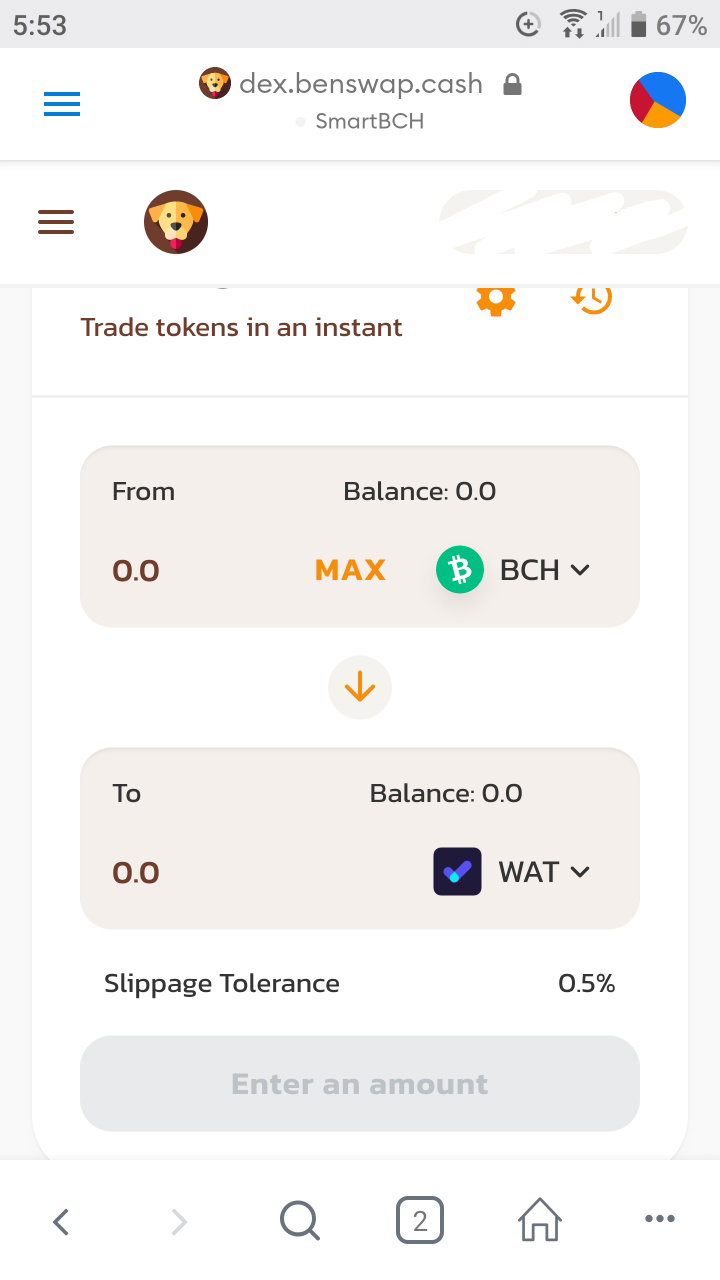Image resolution: width=720 pixels, height=1280 pixels.
Task: Tap the BenSwap dog logo
Action: click(176, 222)
